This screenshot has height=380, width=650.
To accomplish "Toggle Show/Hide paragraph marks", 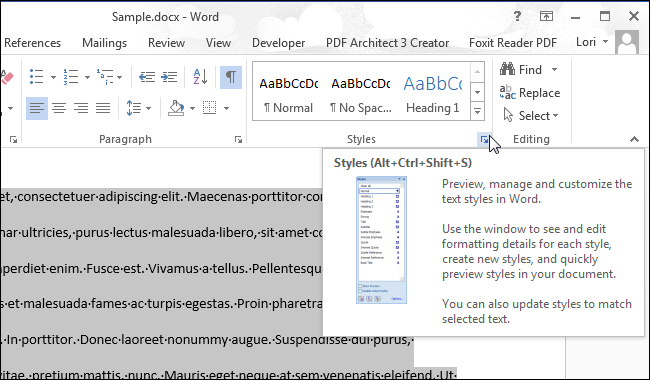I will (231, 77).
